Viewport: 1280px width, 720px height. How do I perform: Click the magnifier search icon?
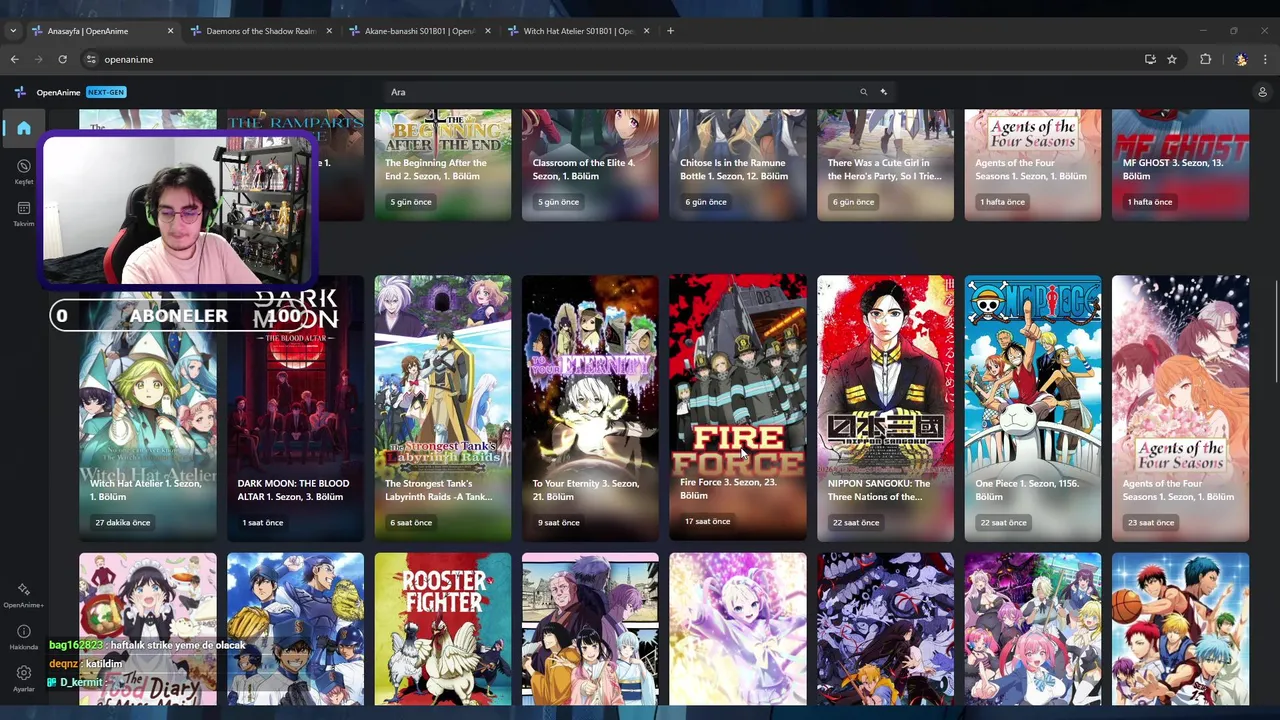click(864, 92)
